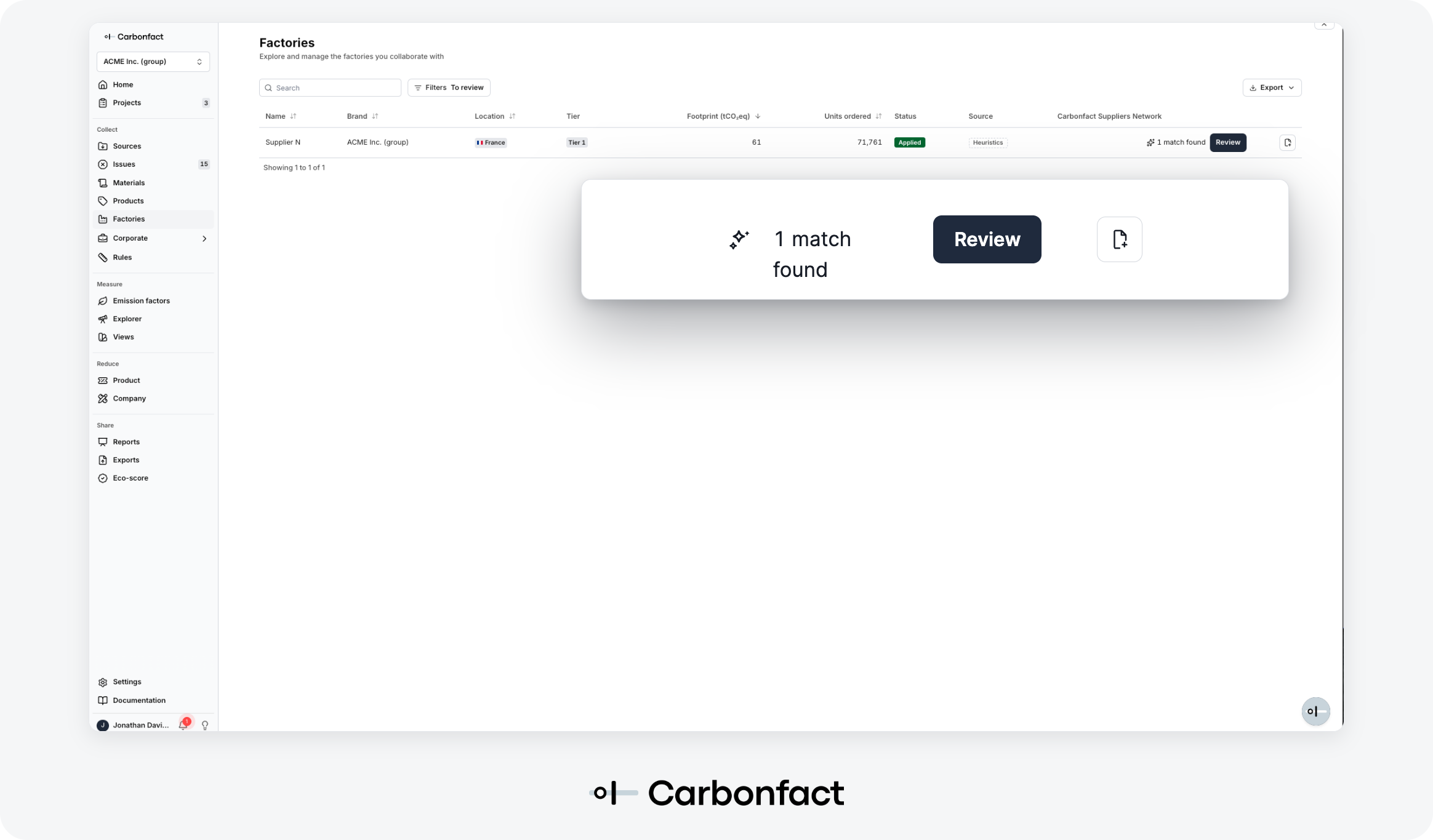Screen dimensions: 1433x840
Task: Open the Carbonfact chat widget bubble
Action: (x=1316, y=712)
